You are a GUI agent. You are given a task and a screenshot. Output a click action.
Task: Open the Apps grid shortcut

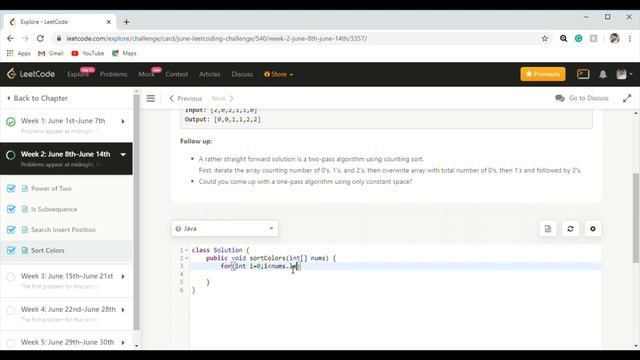[18, 53]
